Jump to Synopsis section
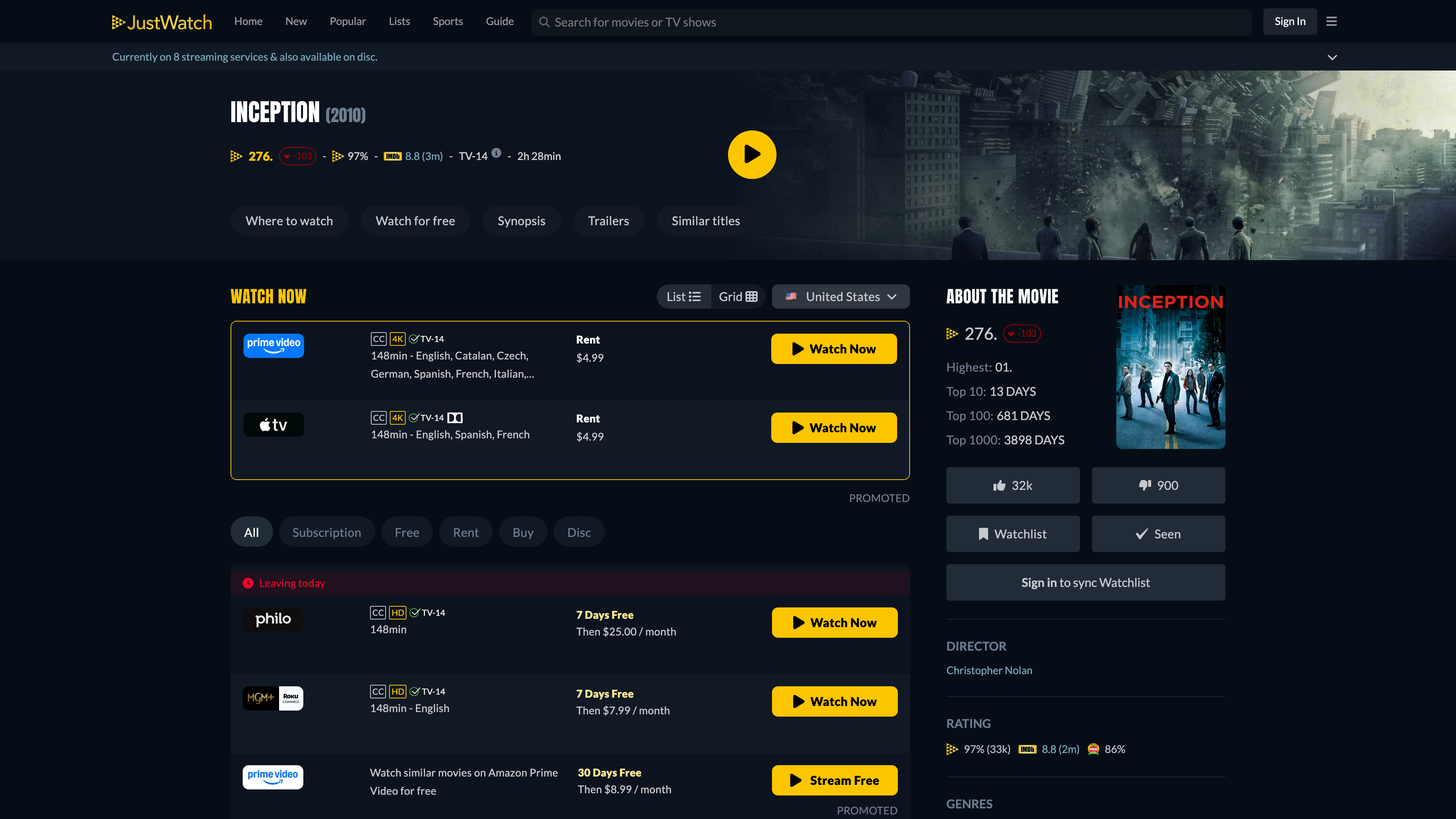This screenshot has height=819, width=1456. click(521, 221)
